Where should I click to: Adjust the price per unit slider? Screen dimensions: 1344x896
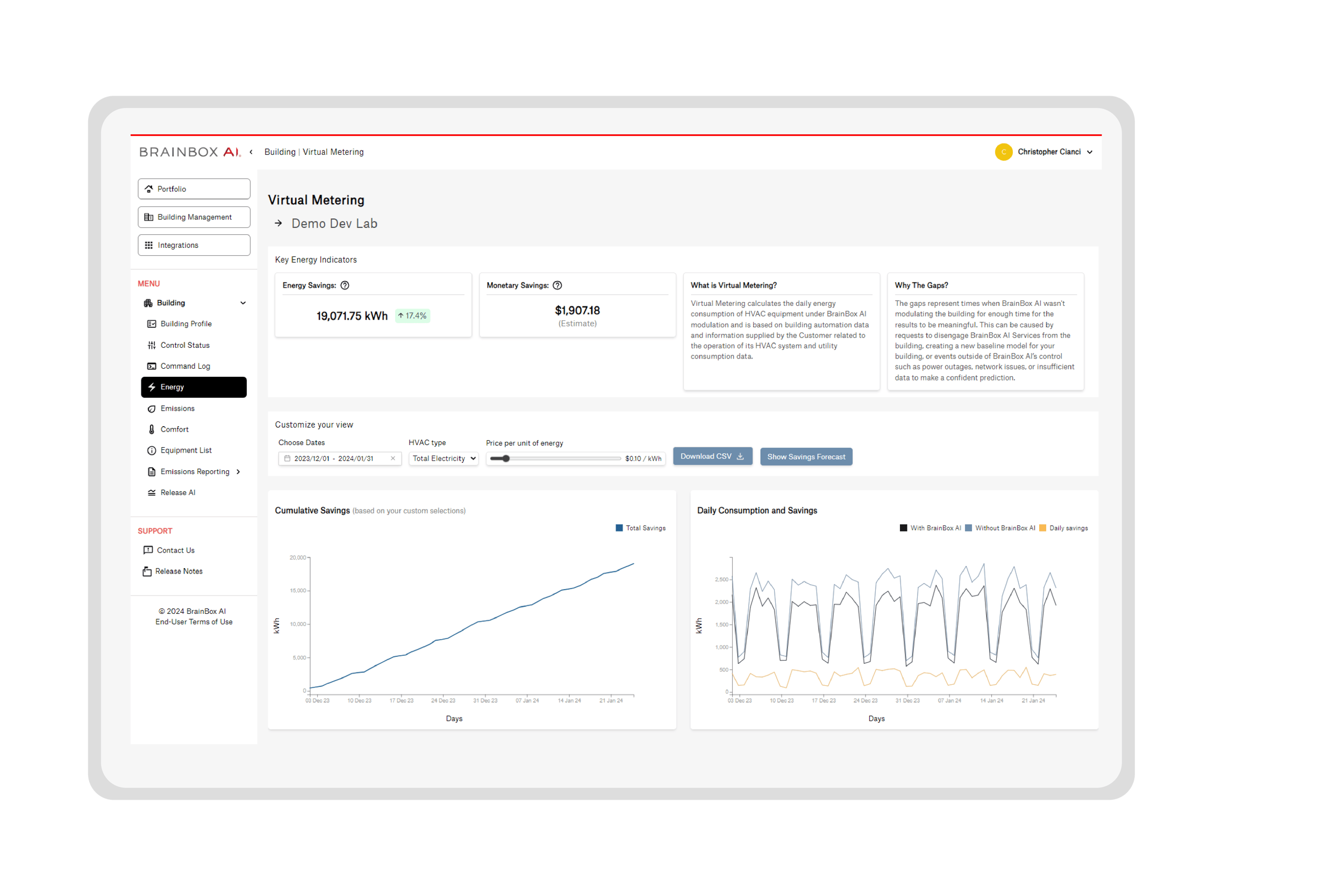pos(506,458)
